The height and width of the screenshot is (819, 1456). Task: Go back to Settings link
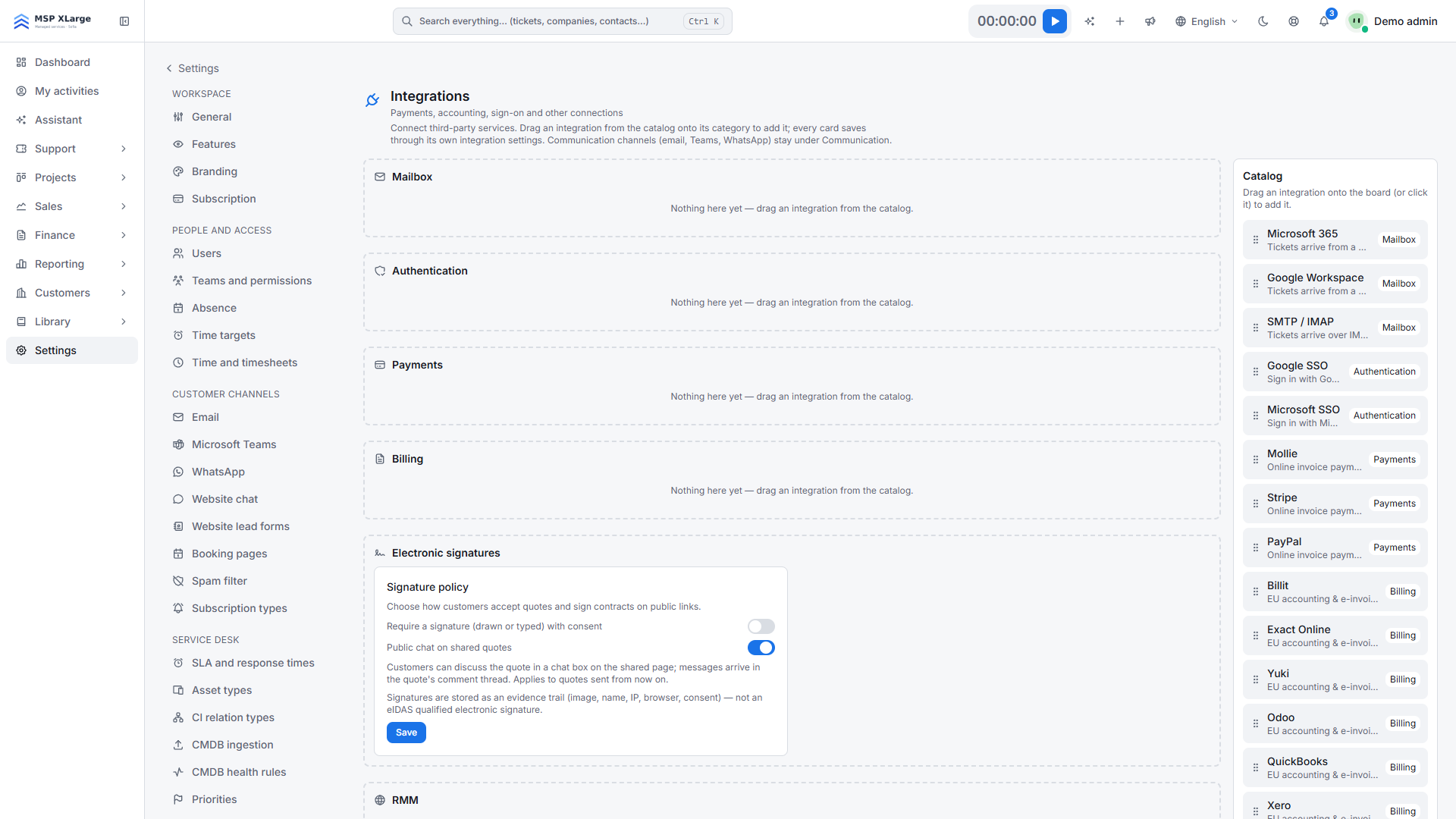click(x=193, y=68)
